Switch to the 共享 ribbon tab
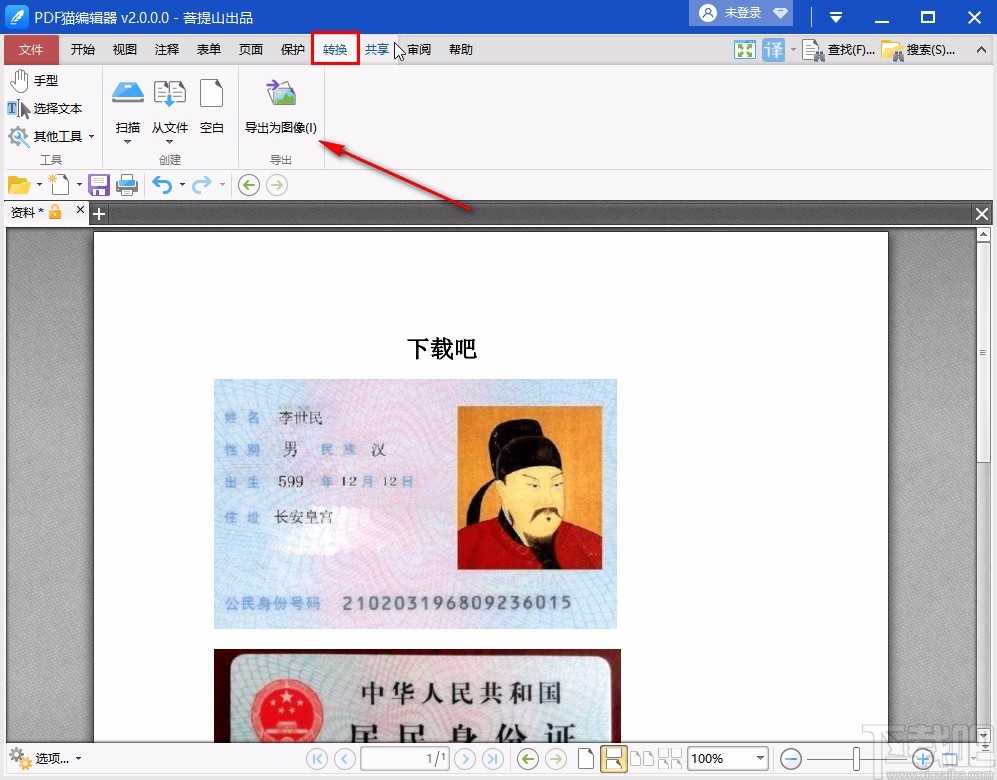Viewport: 997px width, 780px height. 377,49
